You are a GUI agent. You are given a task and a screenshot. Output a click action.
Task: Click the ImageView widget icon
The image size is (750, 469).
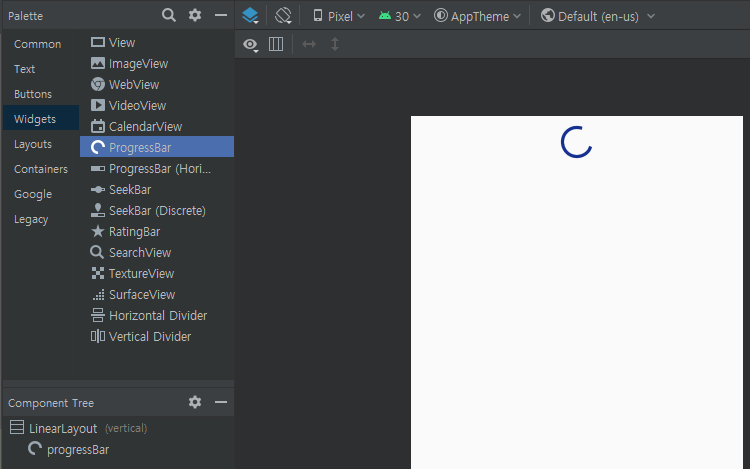tap(98, 63)
